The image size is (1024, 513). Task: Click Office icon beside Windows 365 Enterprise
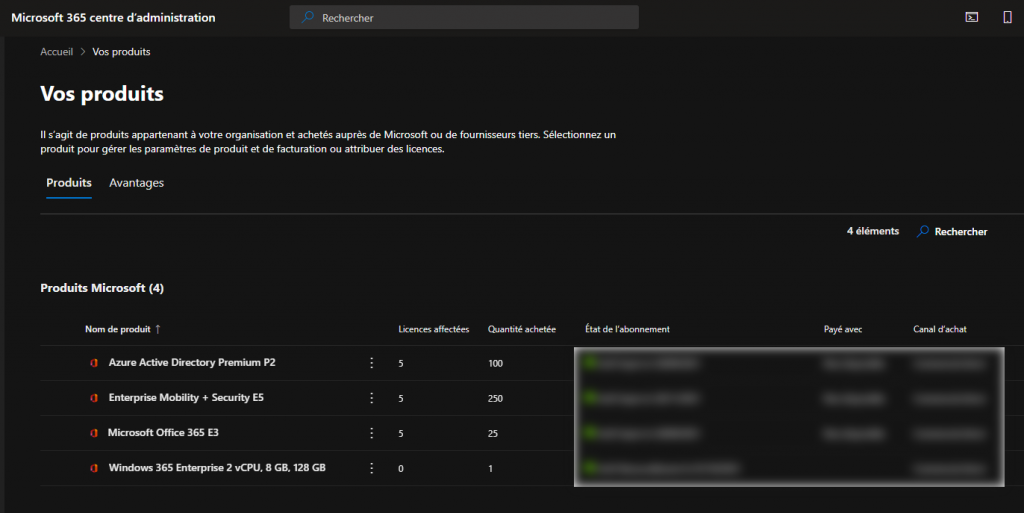pyautogui.click(x=94, y=469)
